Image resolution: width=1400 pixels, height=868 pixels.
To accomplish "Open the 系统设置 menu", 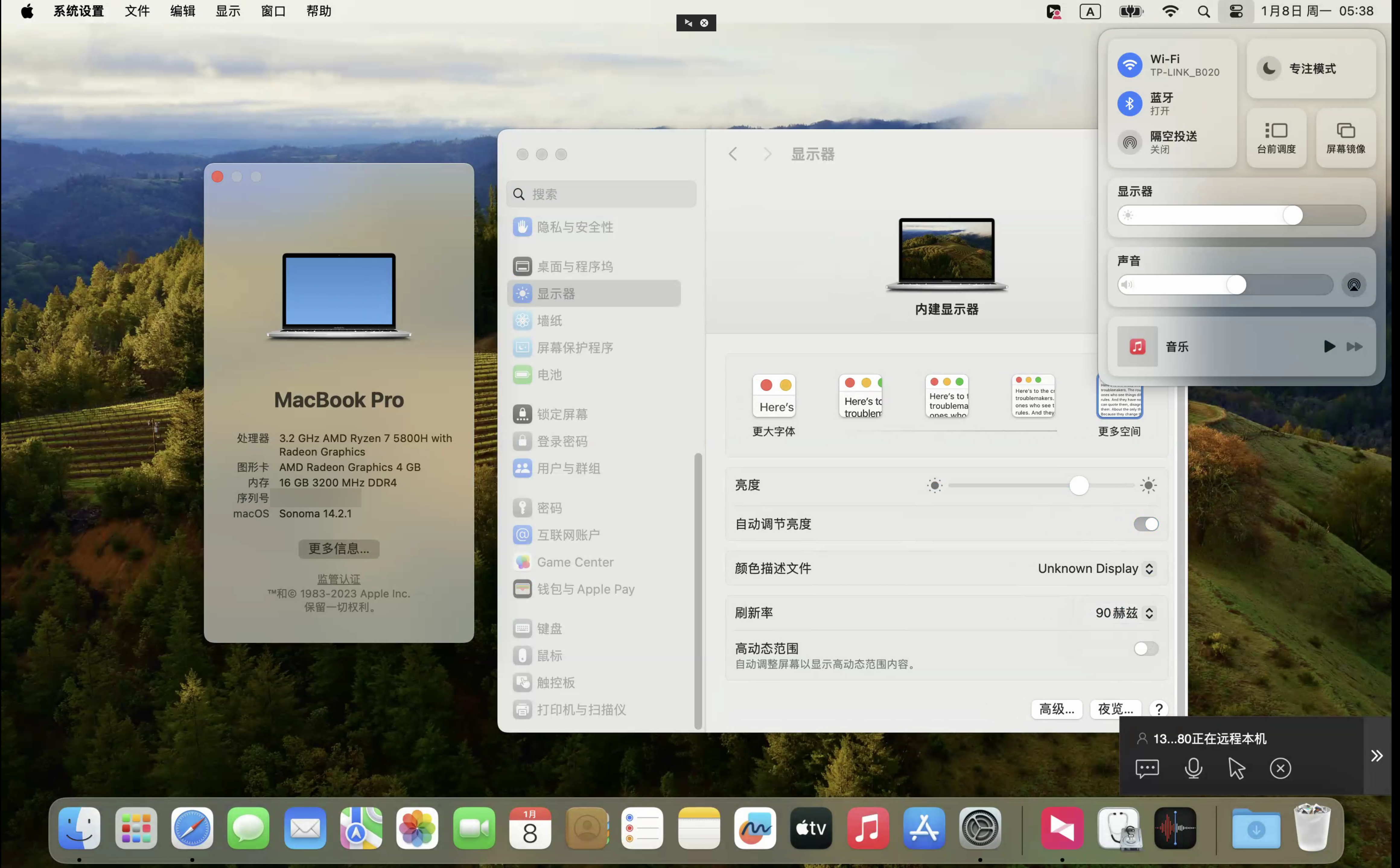I will [x=79, y=11].
